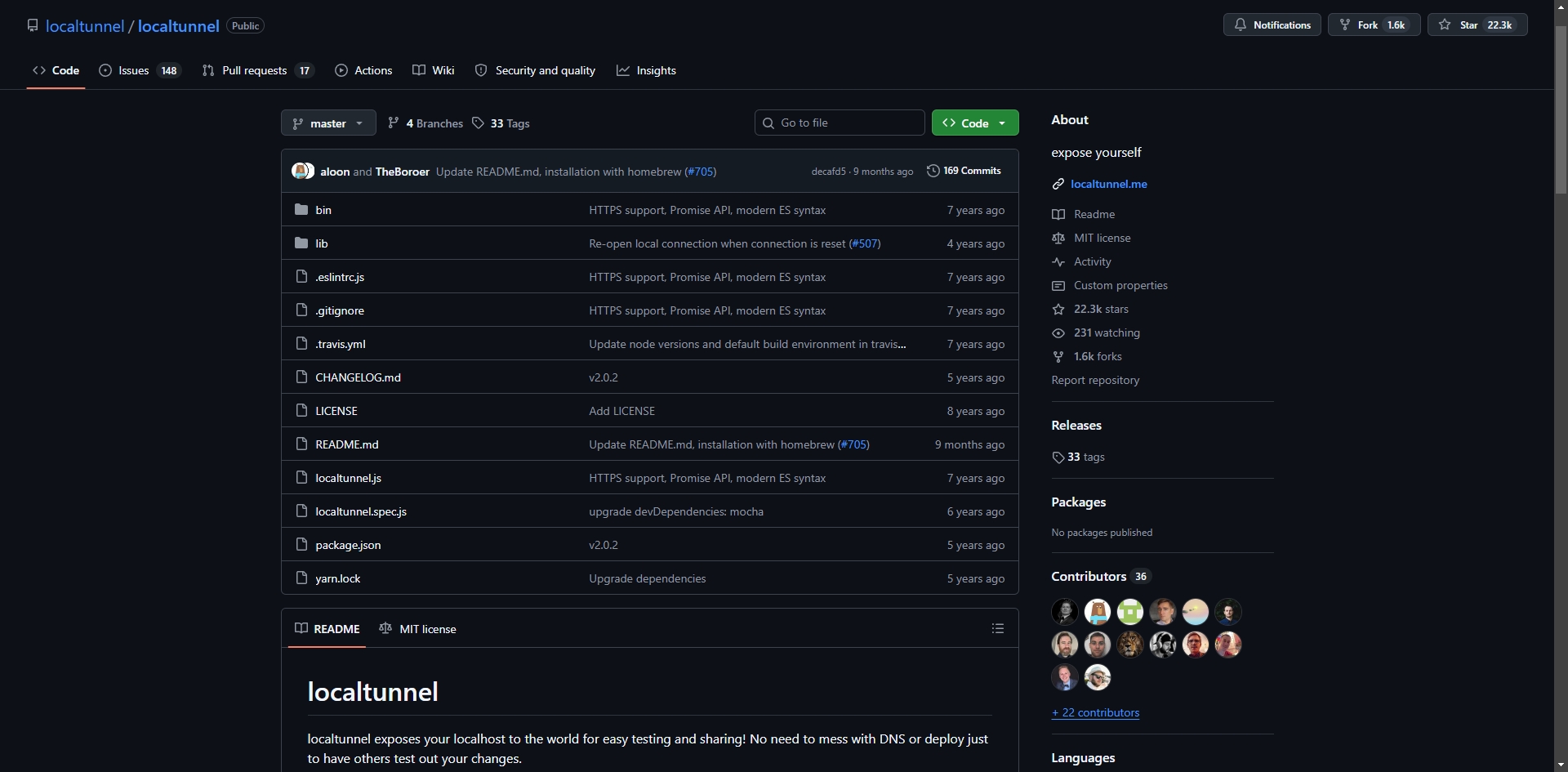Click the tag icon next to 33 Tags
The height and width of the screenshot is (772, 1568).
point(479,123)
